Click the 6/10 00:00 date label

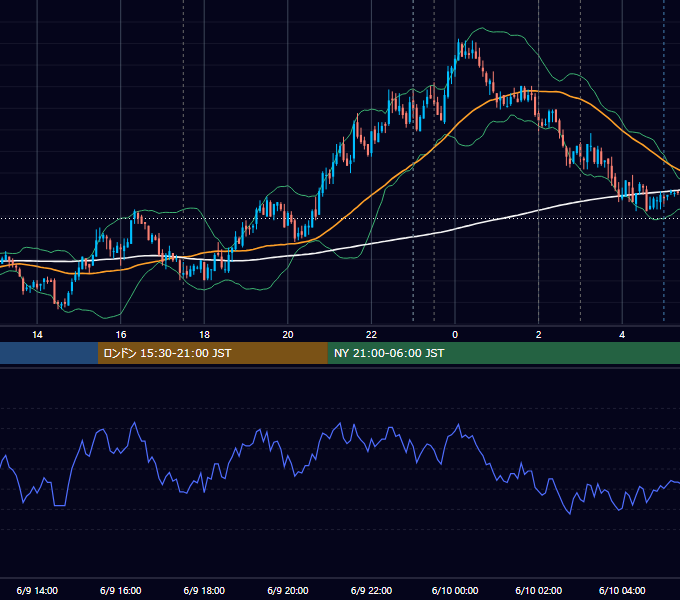(x=455, y=590)
